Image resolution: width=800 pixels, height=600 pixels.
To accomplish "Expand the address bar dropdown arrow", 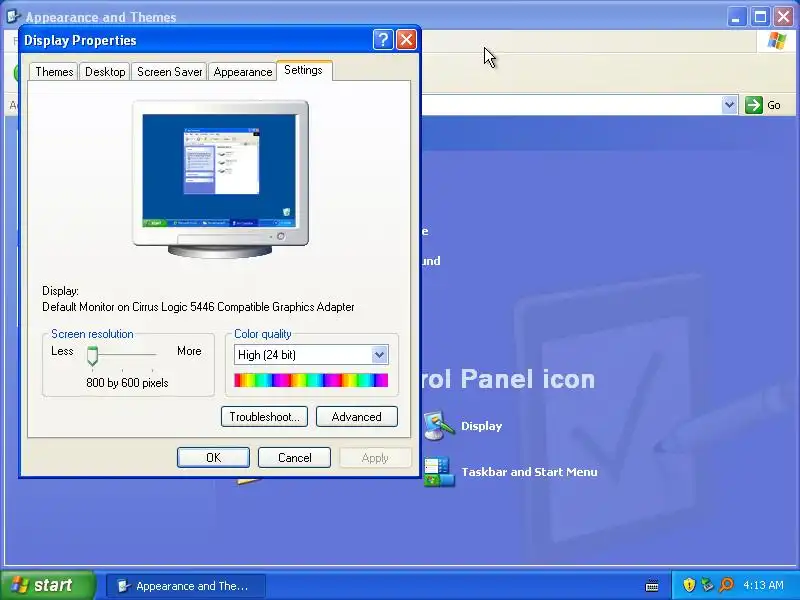I will coord(730,105).
